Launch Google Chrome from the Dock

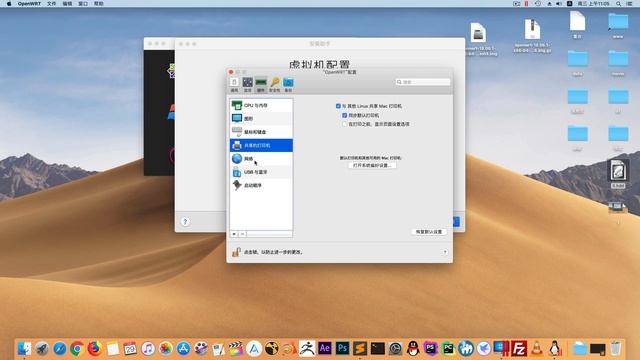[x=77, y=349]
